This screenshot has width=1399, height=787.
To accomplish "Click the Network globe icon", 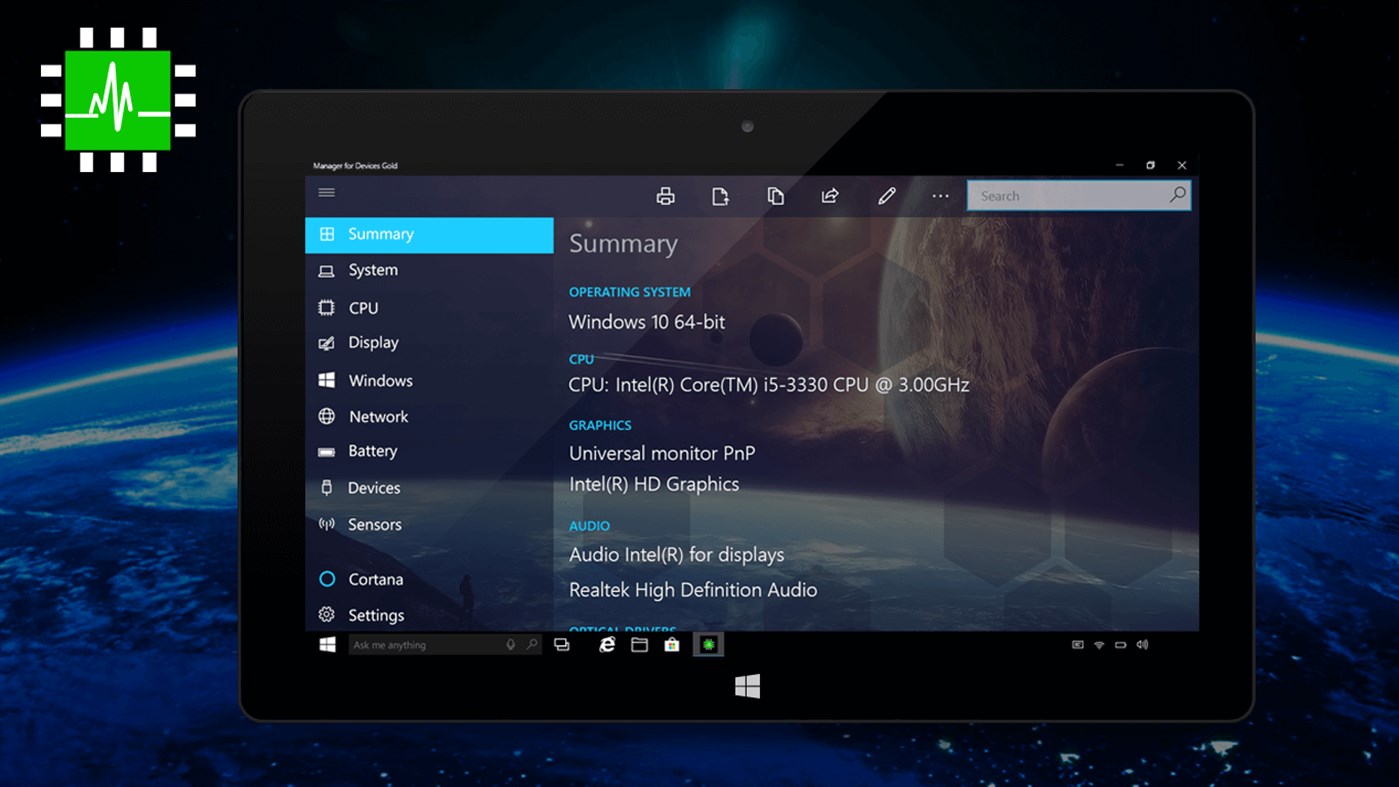I will [326, 416].
